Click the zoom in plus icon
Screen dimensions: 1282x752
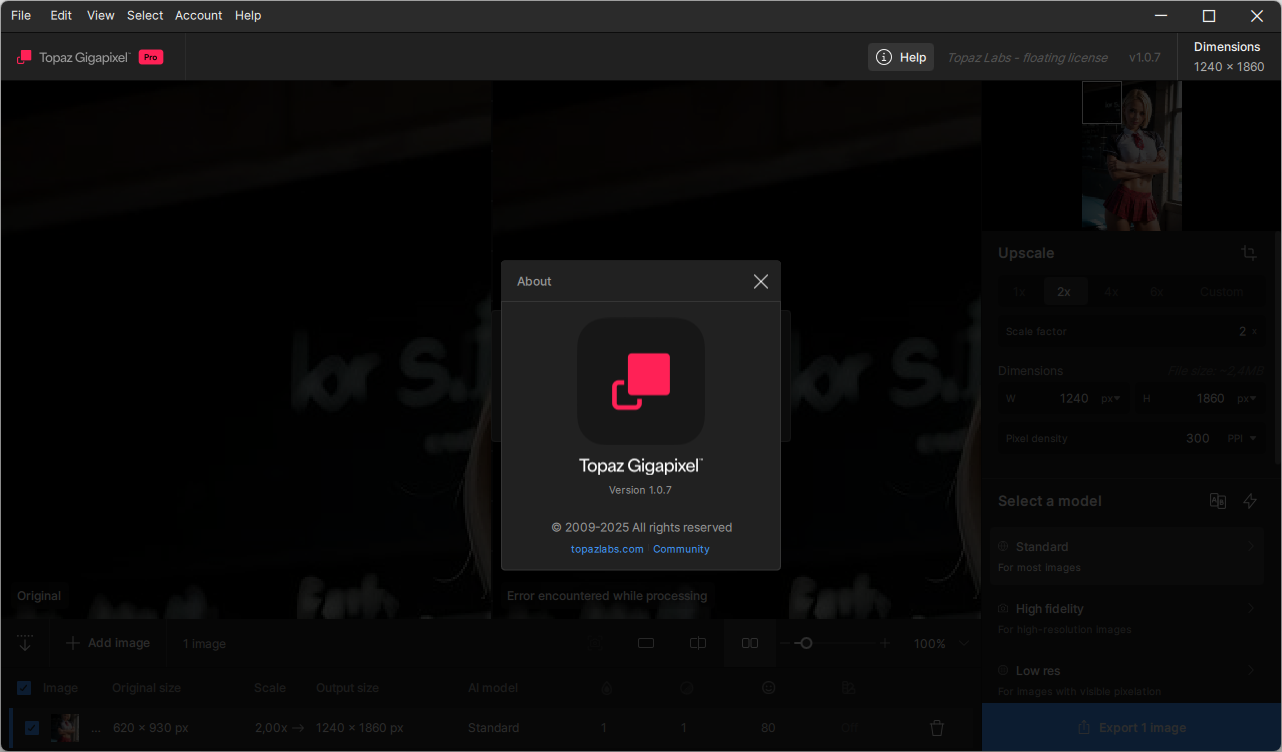click(885, 643)
